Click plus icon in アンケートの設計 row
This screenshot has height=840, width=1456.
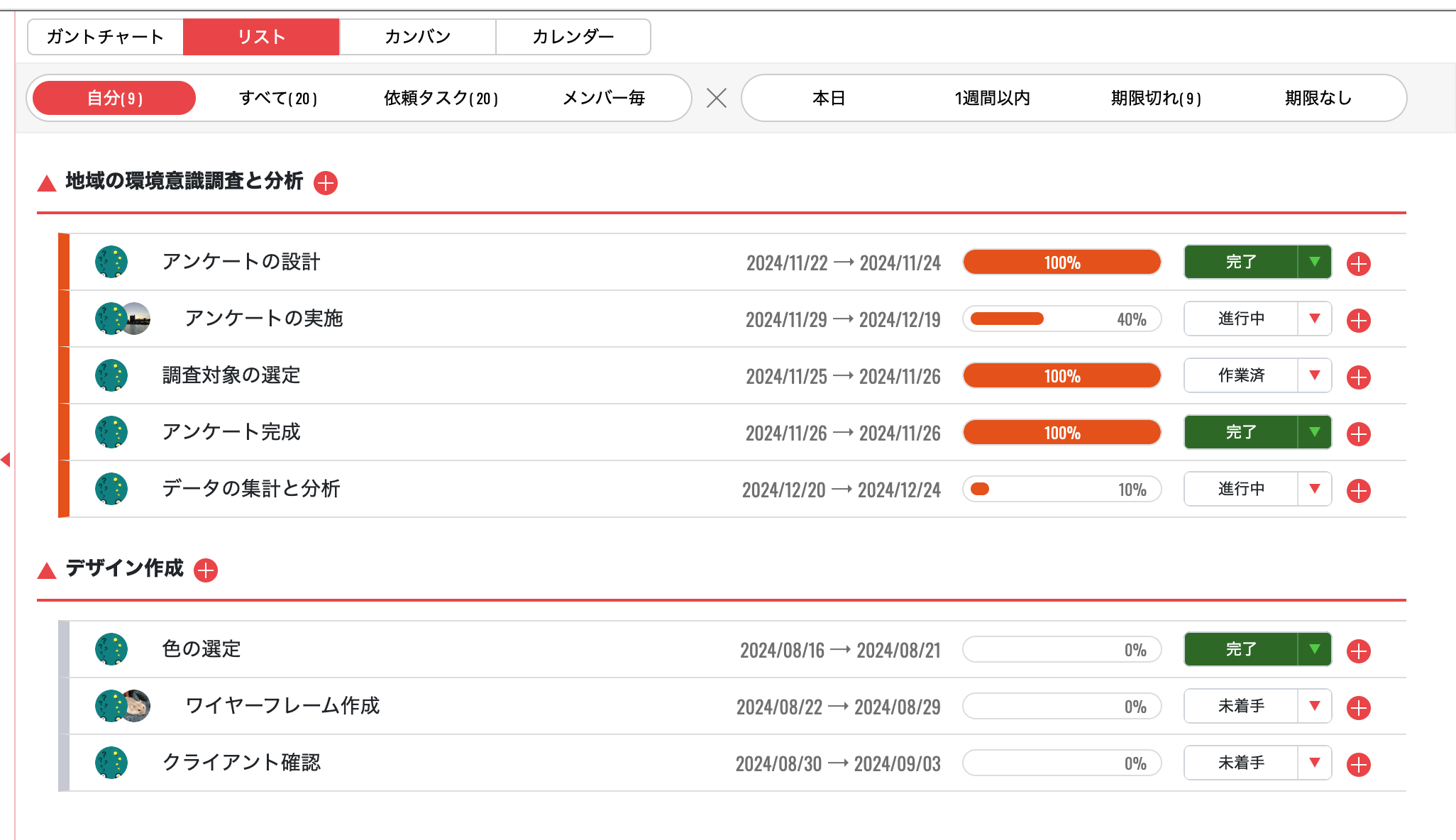(x=1359, y=264)
